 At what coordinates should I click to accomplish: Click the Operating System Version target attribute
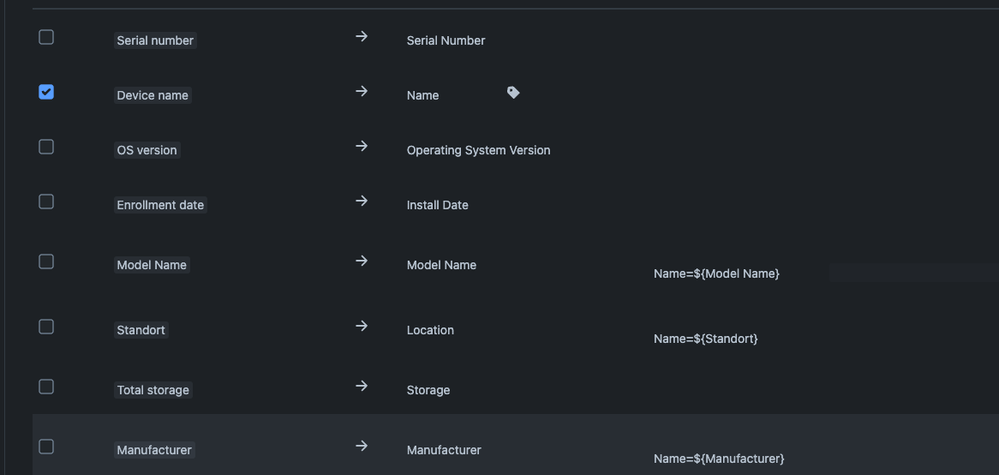(478, 150)
